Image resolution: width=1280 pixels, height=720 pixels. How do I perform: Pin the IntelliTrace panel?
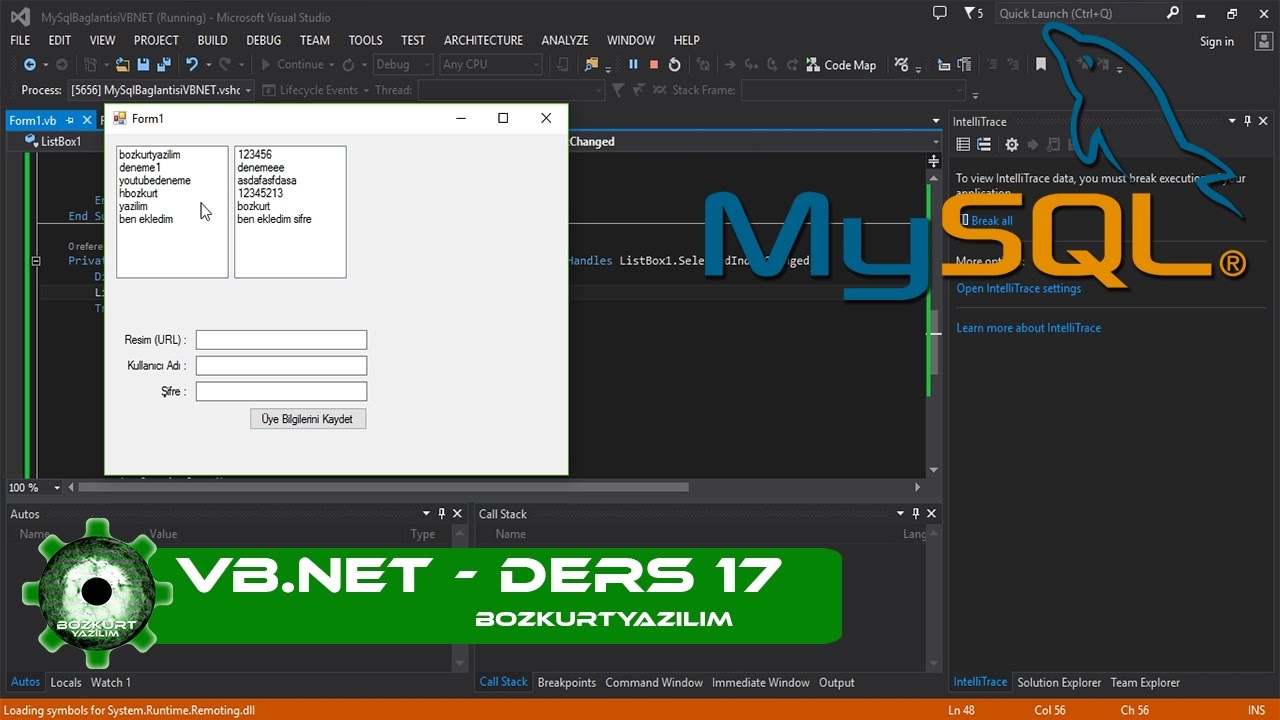click(1248, 121)
